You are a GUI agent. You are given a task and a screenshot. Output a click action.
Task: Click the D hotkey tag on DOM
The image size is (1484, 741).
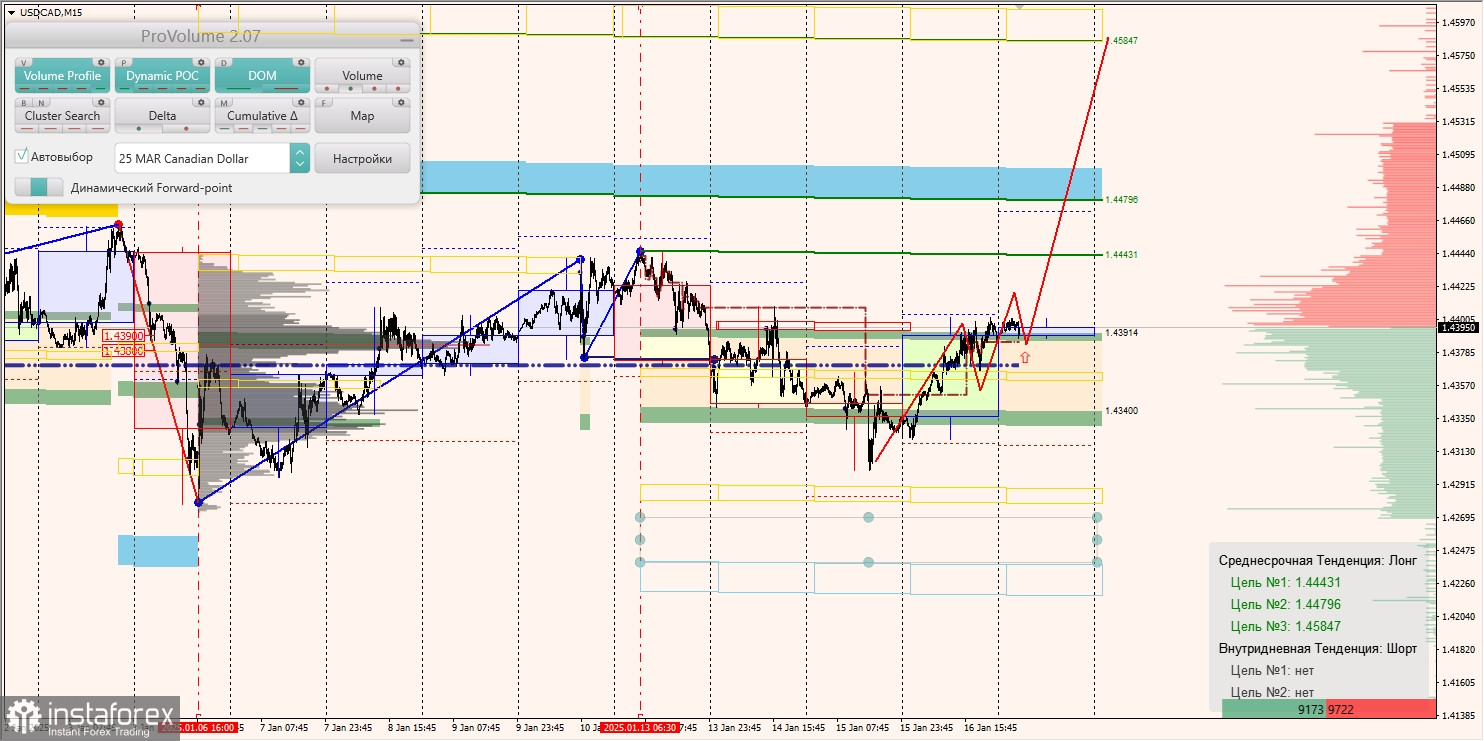[x=224, y=63]
